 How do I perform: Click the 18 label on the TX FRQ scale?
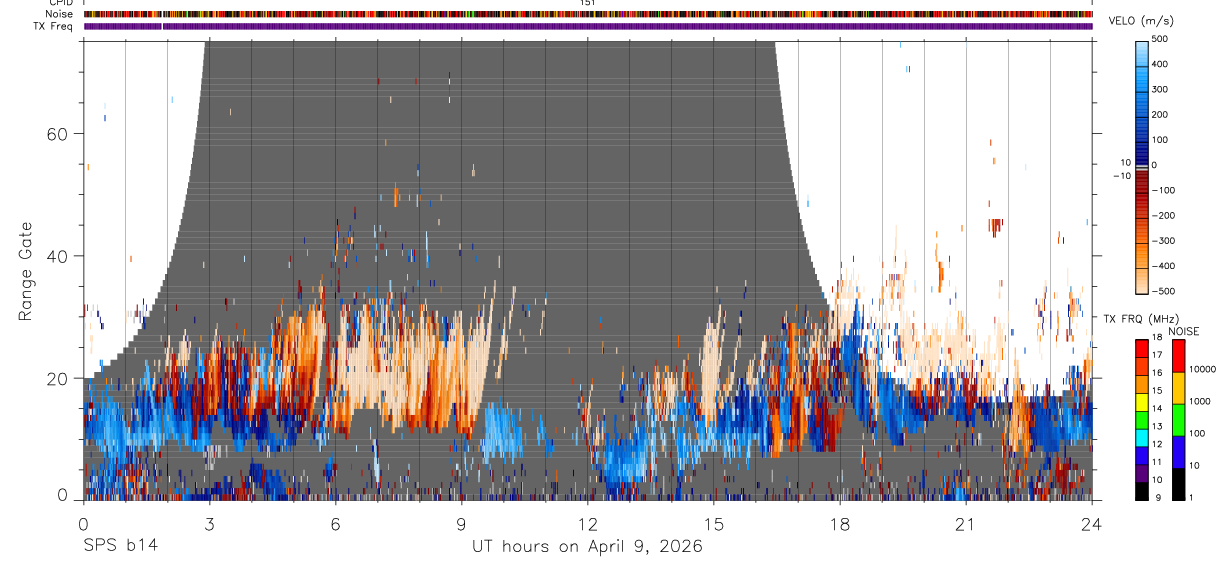click(x=1159, y=338)
